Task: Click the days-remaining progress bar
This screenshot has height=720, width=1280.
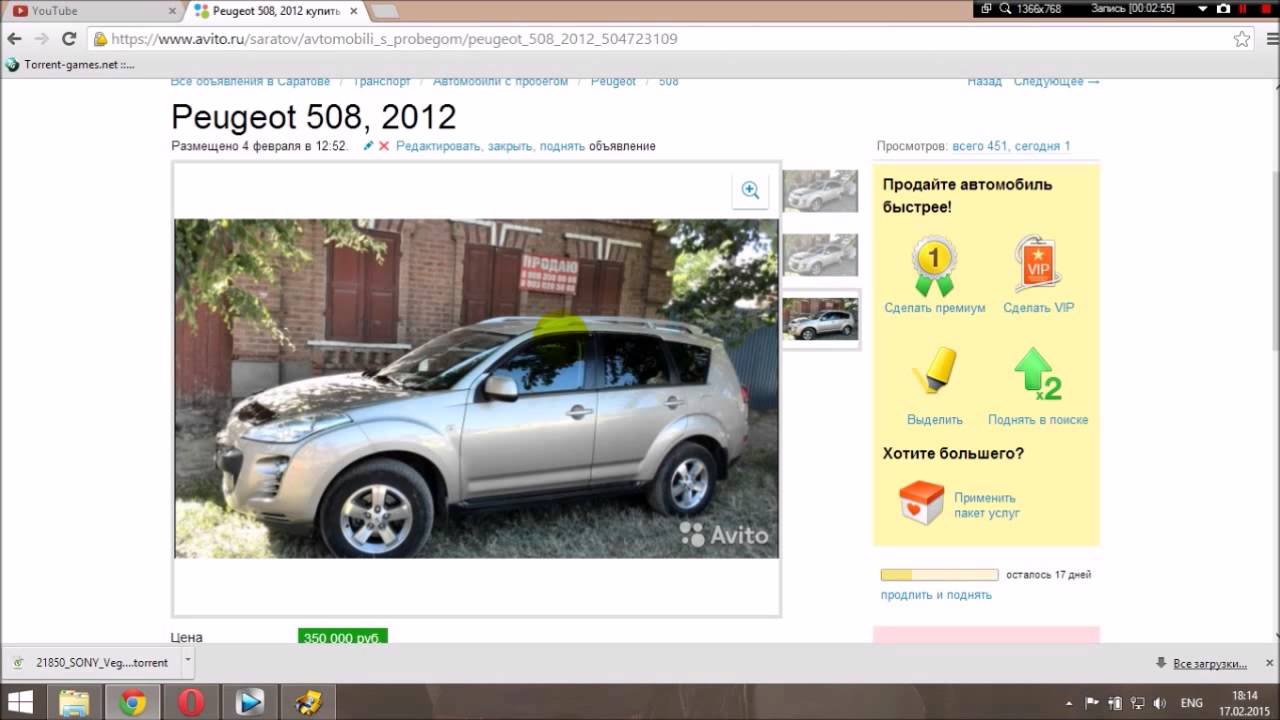Action: click(939, 575)
